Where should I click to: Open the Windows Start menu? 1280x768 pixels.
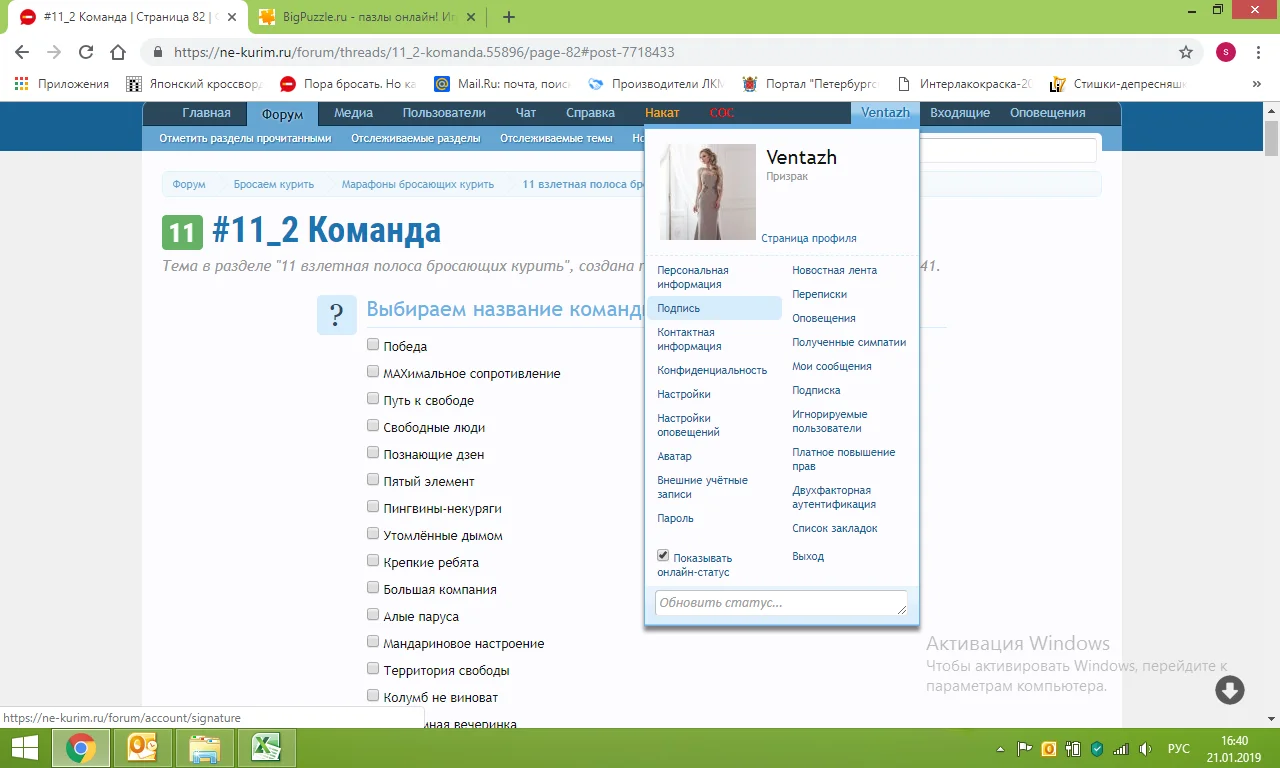[24, 748]
